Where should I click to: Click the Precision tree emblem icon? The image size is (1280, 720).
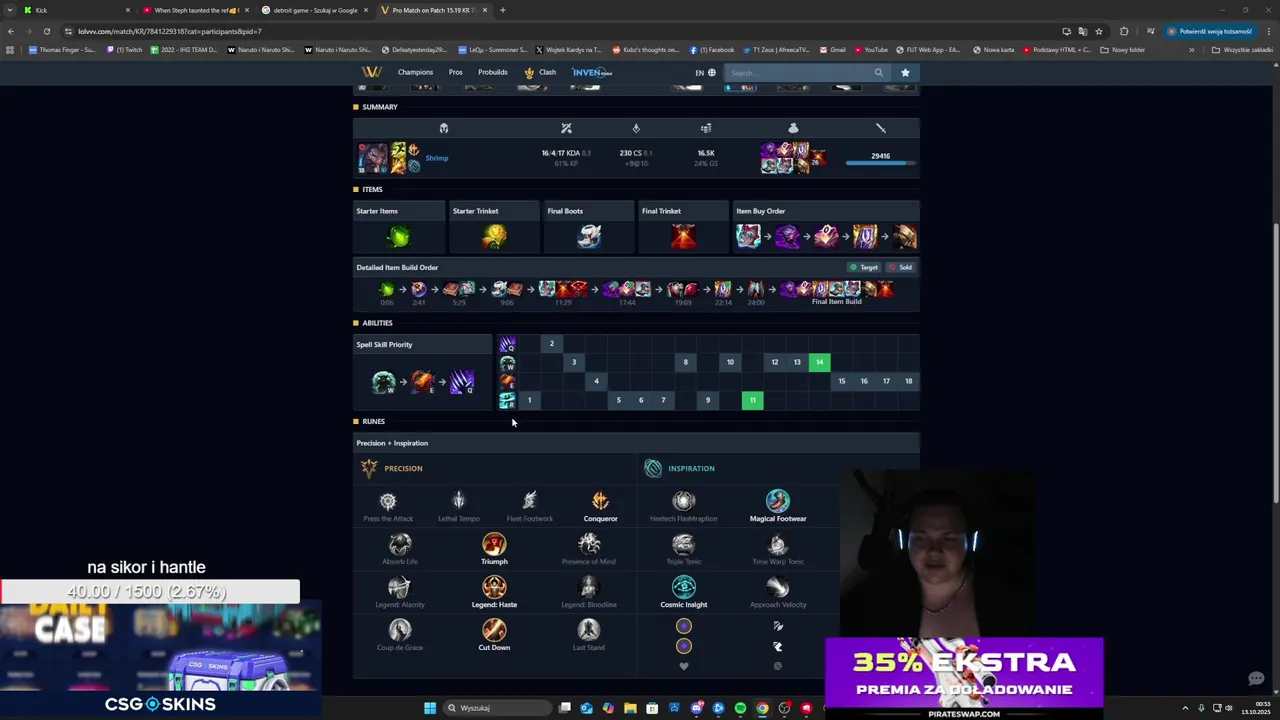[369, 468]
